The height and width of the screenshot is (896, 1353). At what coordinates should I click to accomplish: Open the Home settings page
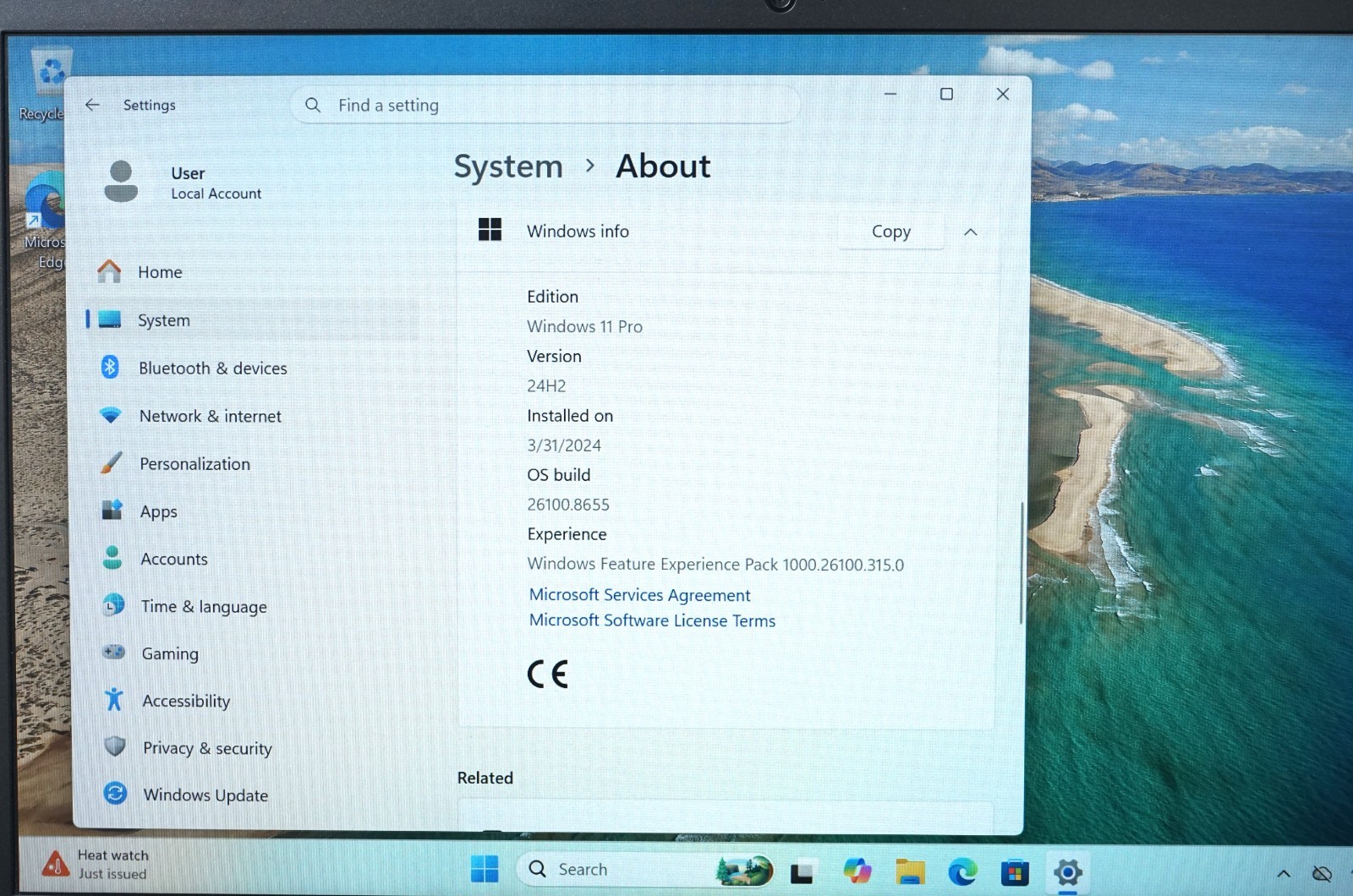click(x=253, y=272)
